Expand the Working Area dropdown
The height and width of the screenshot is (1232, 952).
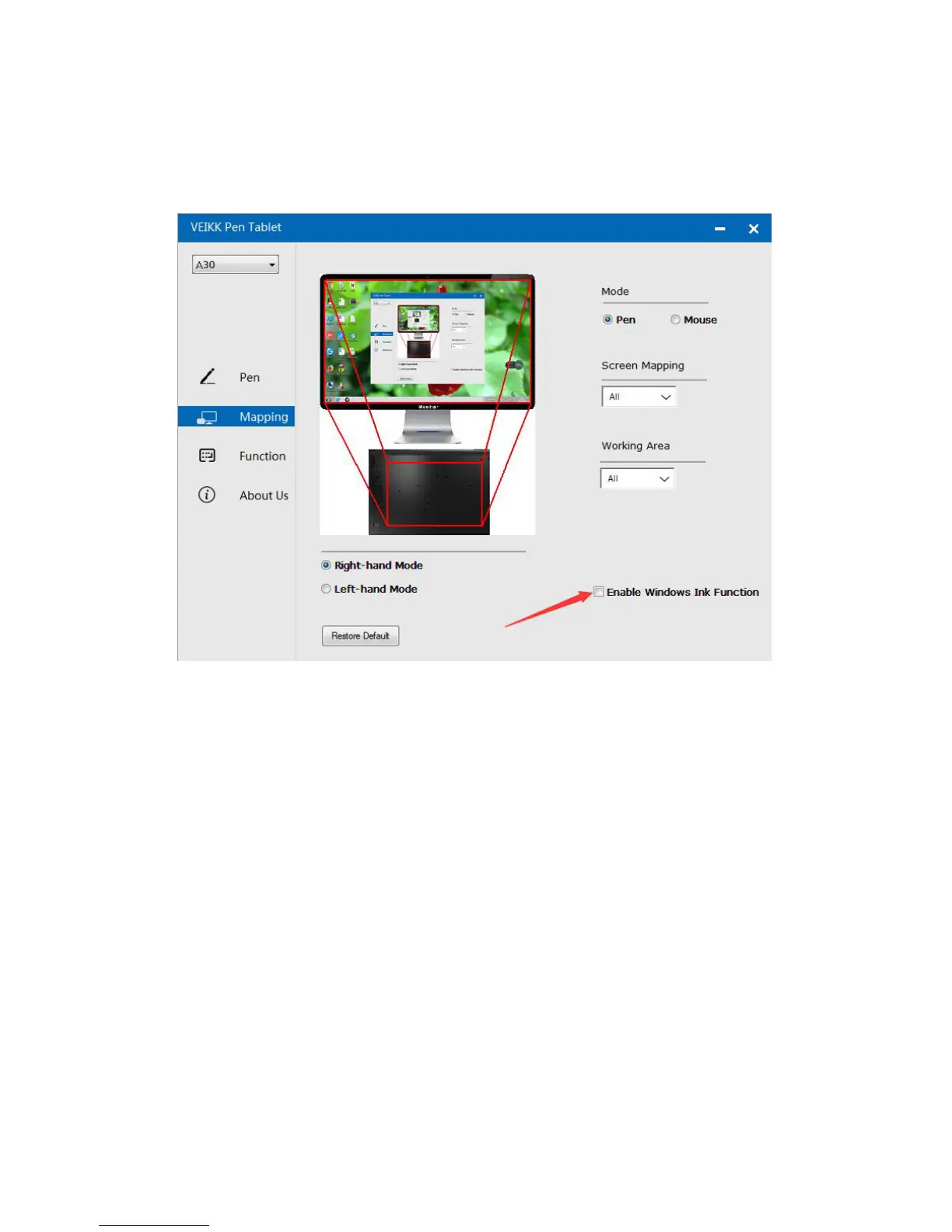click(x=638, y=478)
